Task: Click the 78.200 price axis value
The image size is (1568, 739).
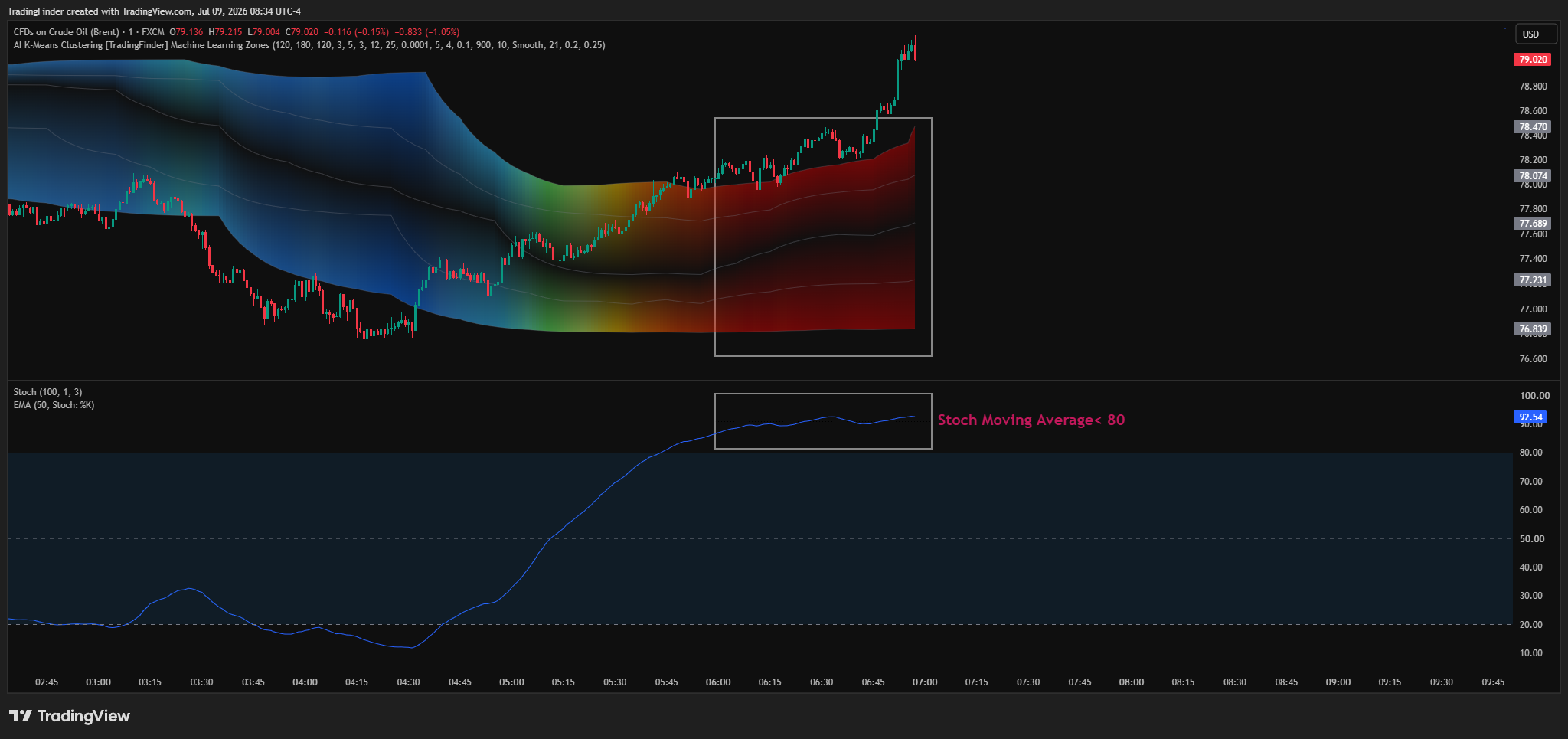Action: 1533,160
